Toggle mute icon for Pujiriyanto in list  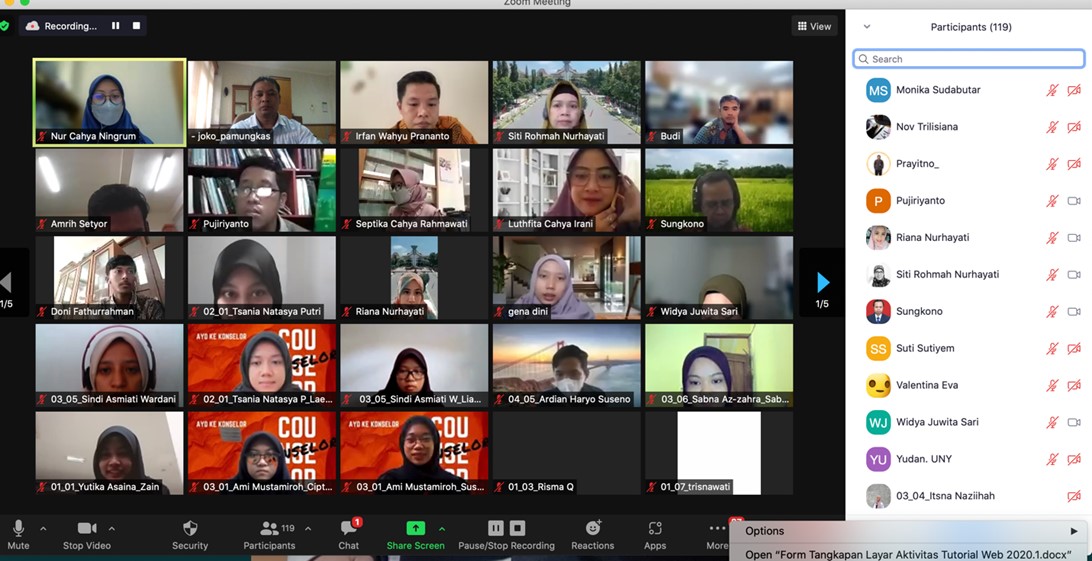(1052, 200)
